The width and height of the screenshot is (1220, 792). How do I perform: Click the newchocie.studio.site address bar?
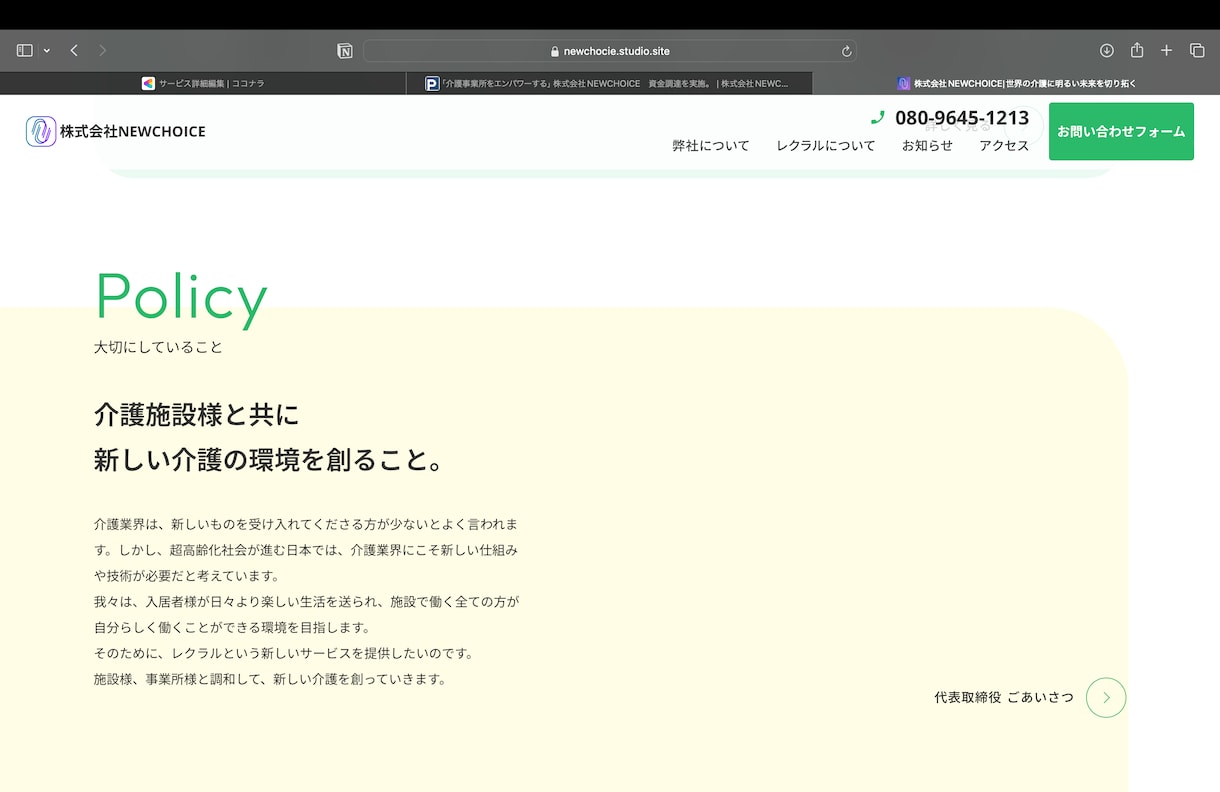coord(610,51)
